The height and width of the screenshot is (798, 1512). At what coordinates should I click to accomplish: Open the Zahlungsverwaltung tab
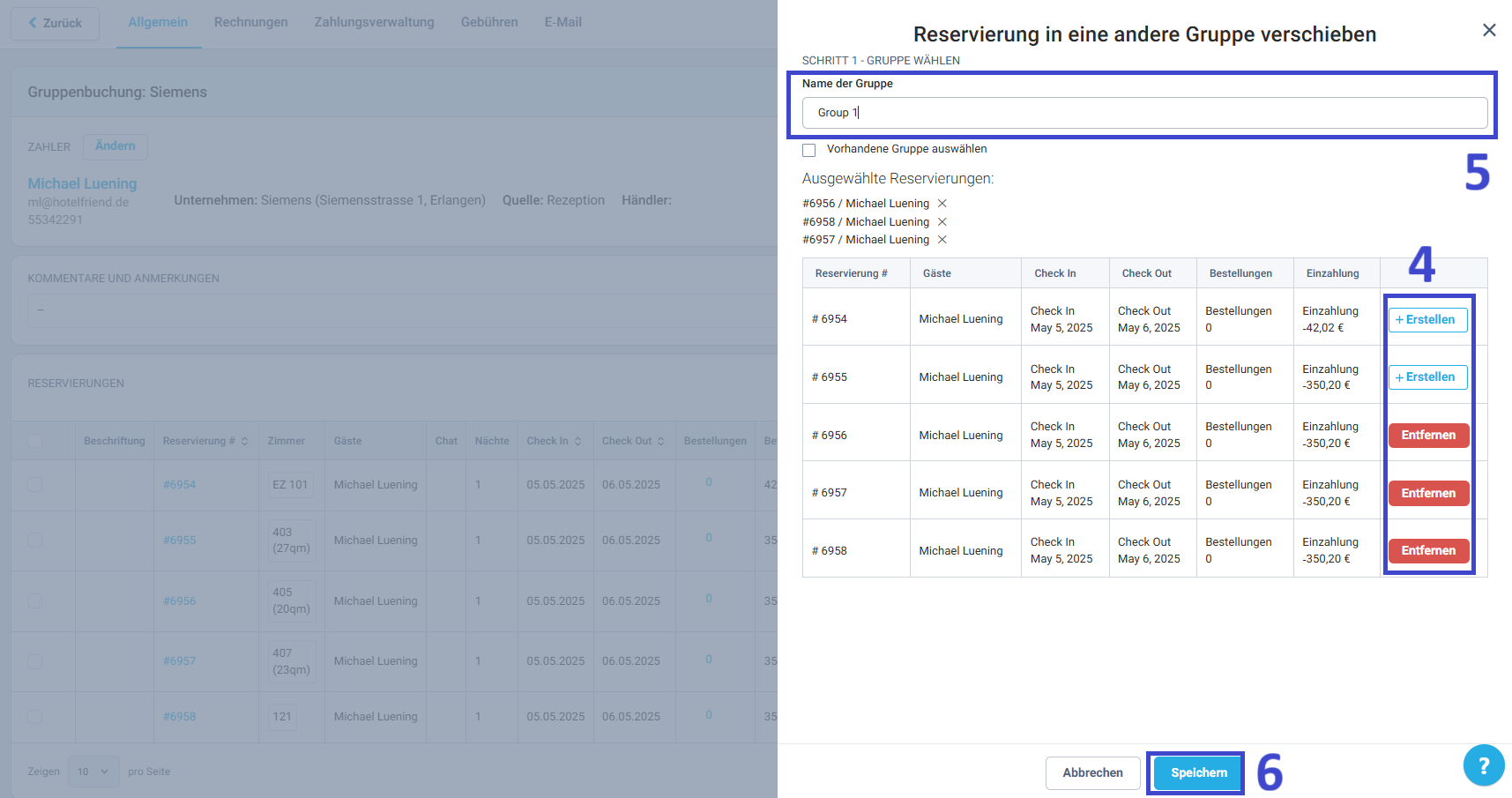pos(374,22)
